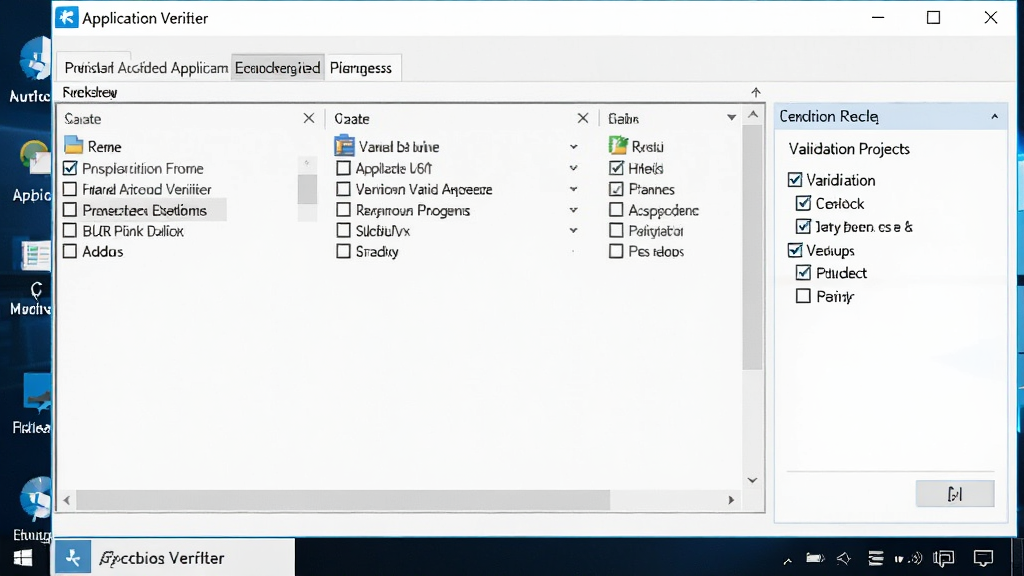Click the upward arrow above the list
1024x576 pixels.
[756, 92]
